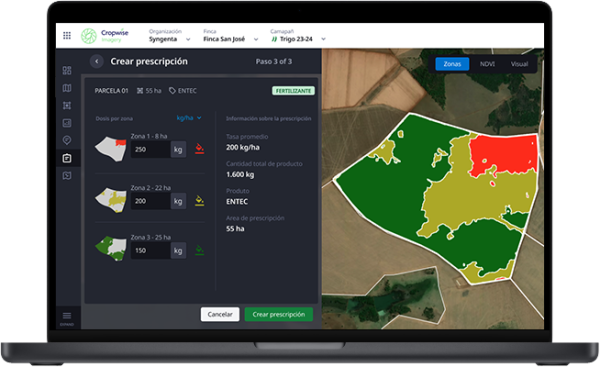Click the wheat icon beside Trigo 23-24
The image size is (600, 367).
274,39
